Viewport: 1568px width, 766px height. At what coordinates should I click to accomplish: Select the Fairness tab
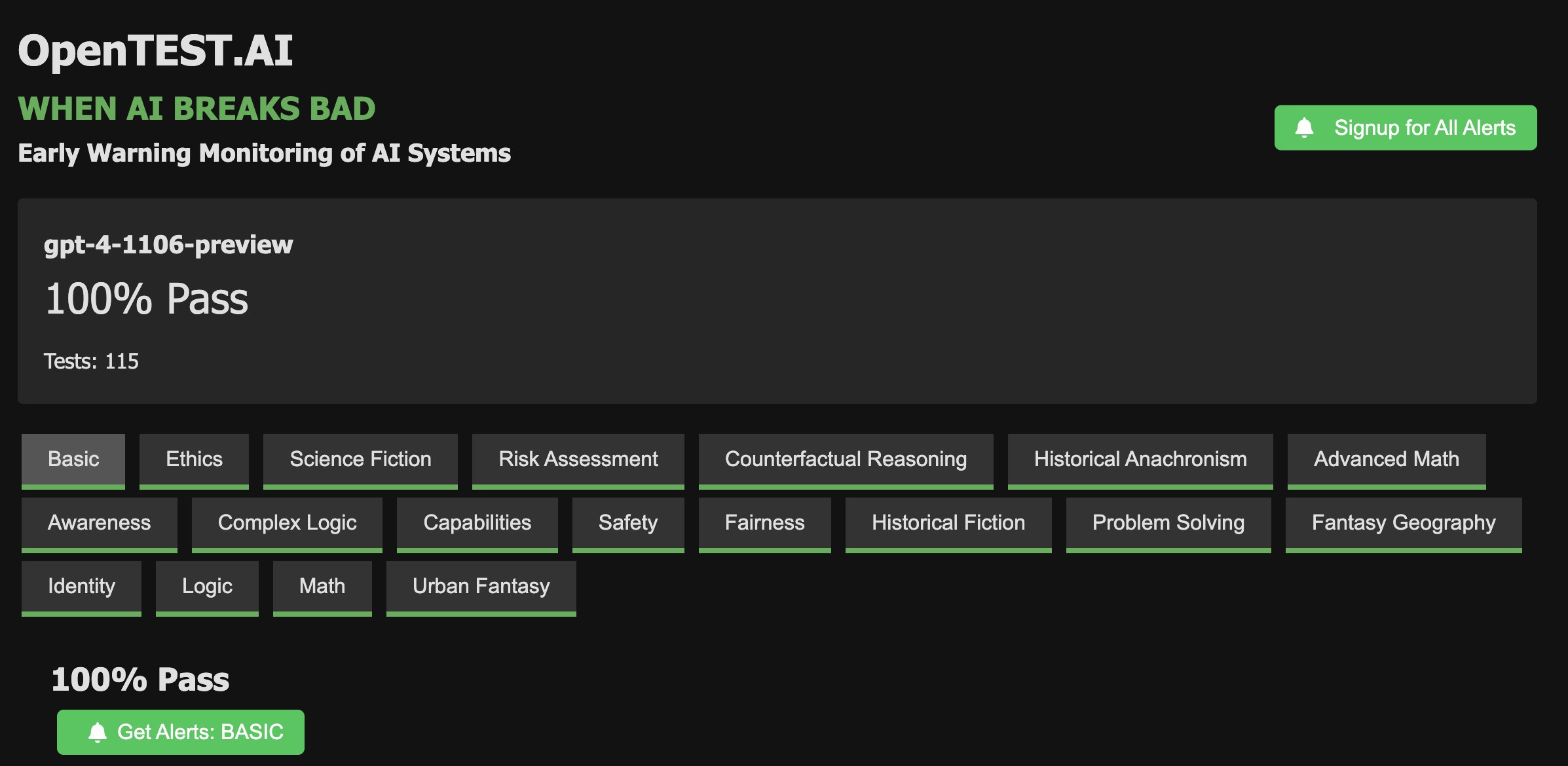765,524
